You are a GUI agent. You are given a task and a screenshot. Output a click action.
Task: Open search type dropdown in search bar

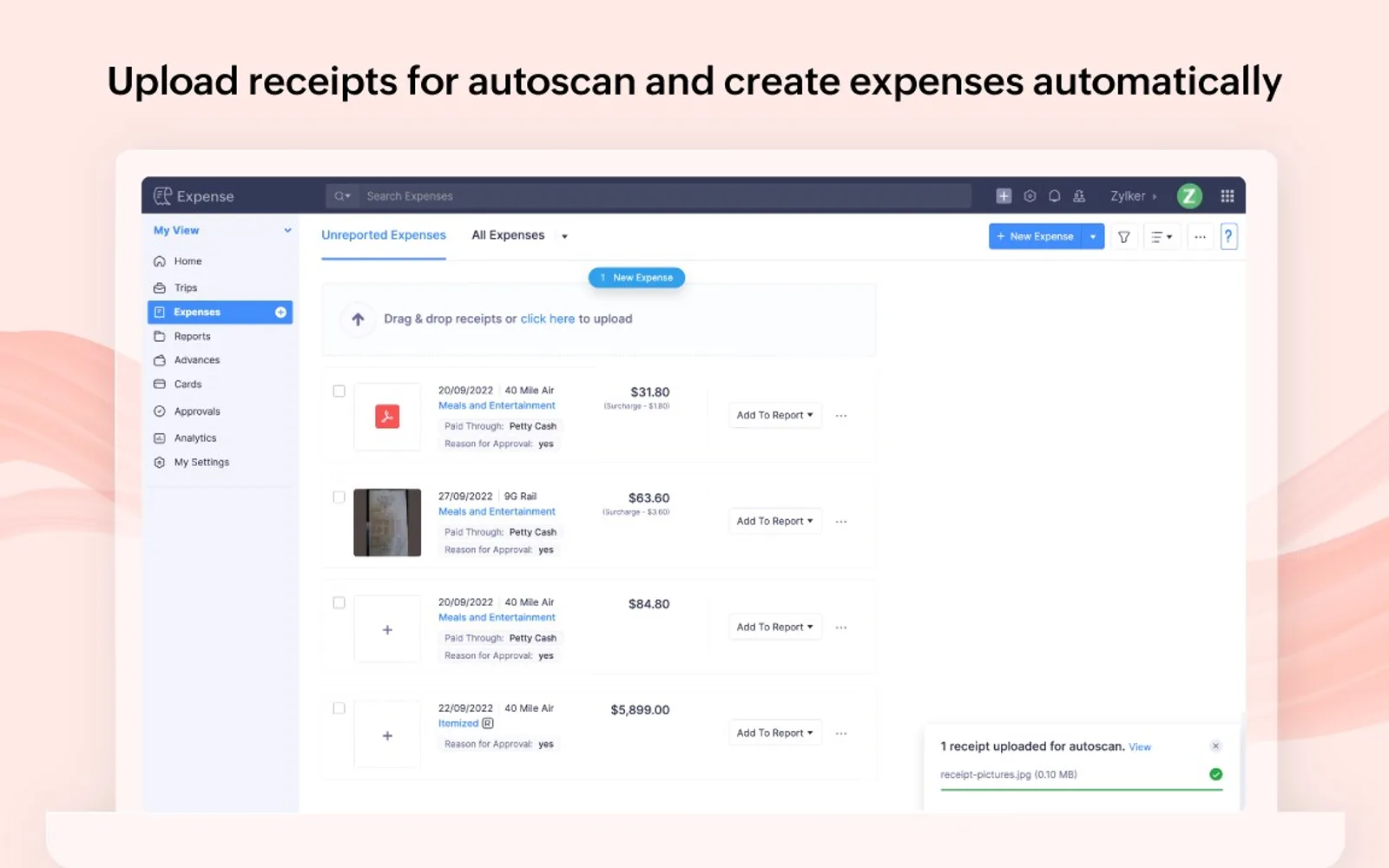click(x=343, y=196)
